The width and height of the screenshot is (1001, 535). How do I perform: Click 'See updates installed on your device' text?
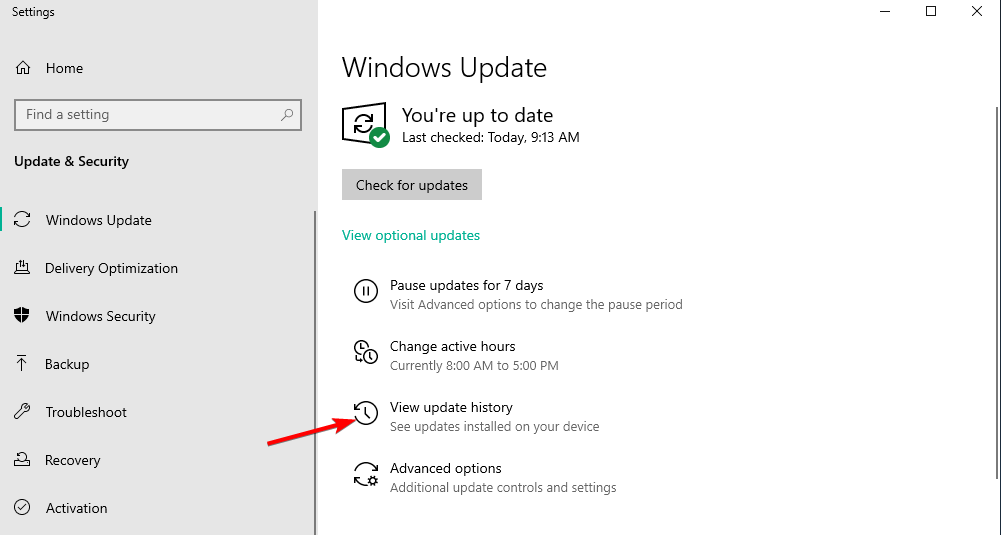pyautogui.click(x=495, y=426)
